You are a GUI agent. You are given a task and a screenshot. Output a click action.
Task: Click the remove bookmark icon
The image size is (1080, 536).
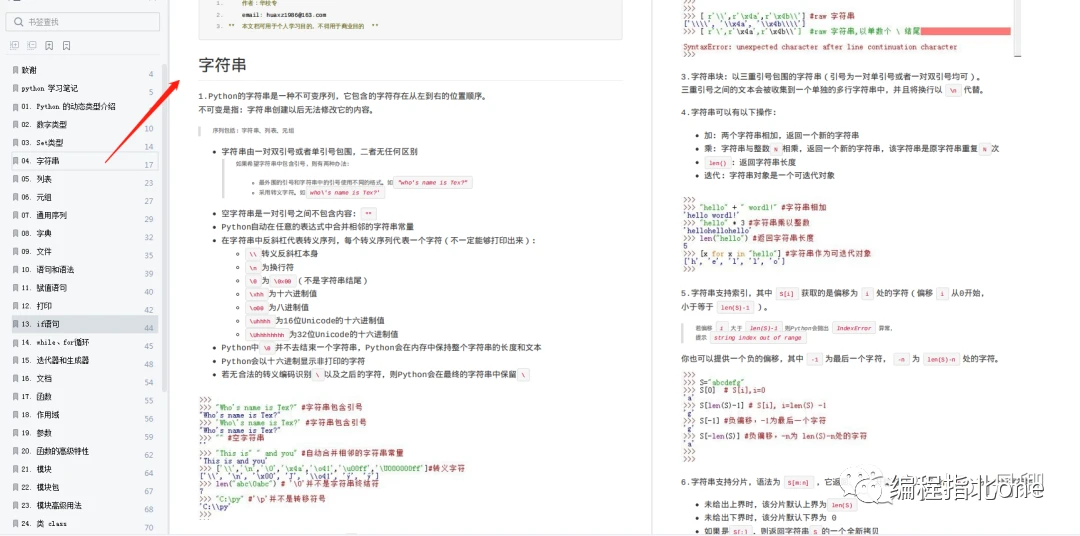[x=66, y=46]
